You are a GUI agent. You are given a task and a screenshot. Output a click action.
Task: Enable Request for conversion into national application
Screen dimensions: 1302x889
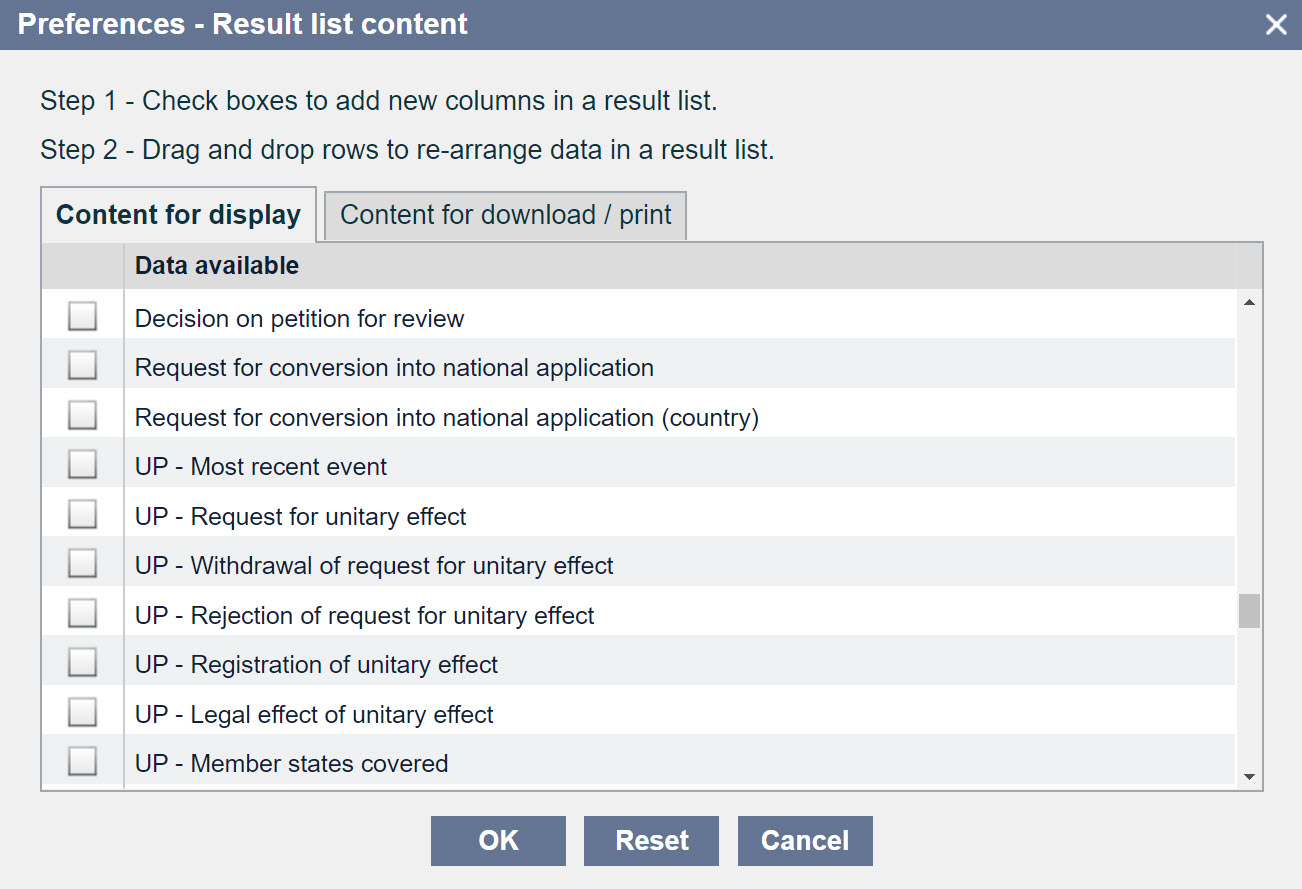[82, 367]
